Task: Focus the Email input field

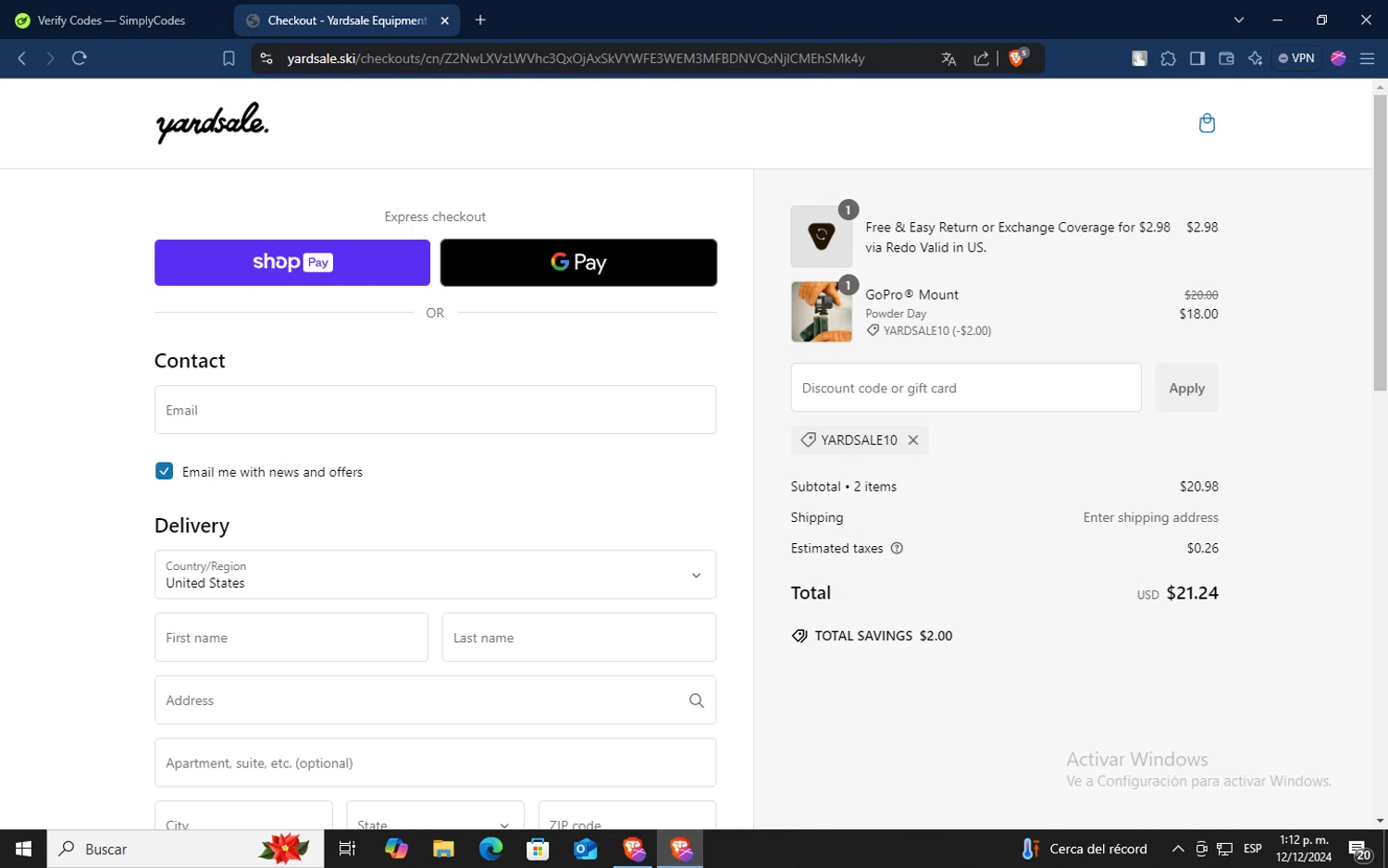Action: point(435,410)
